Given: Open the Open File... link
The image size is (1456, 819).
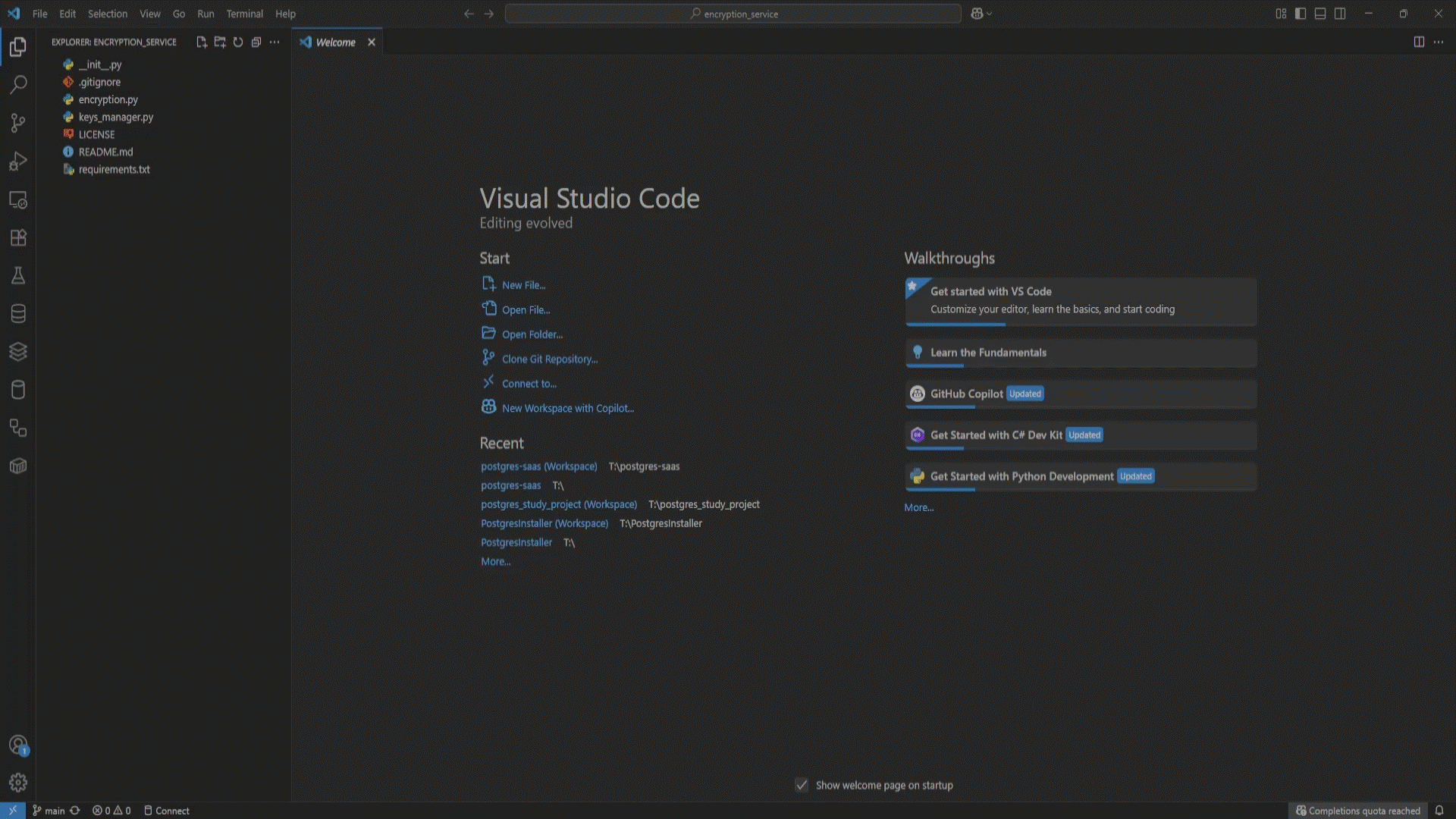Looking at the screenshot, I should 526,310.
